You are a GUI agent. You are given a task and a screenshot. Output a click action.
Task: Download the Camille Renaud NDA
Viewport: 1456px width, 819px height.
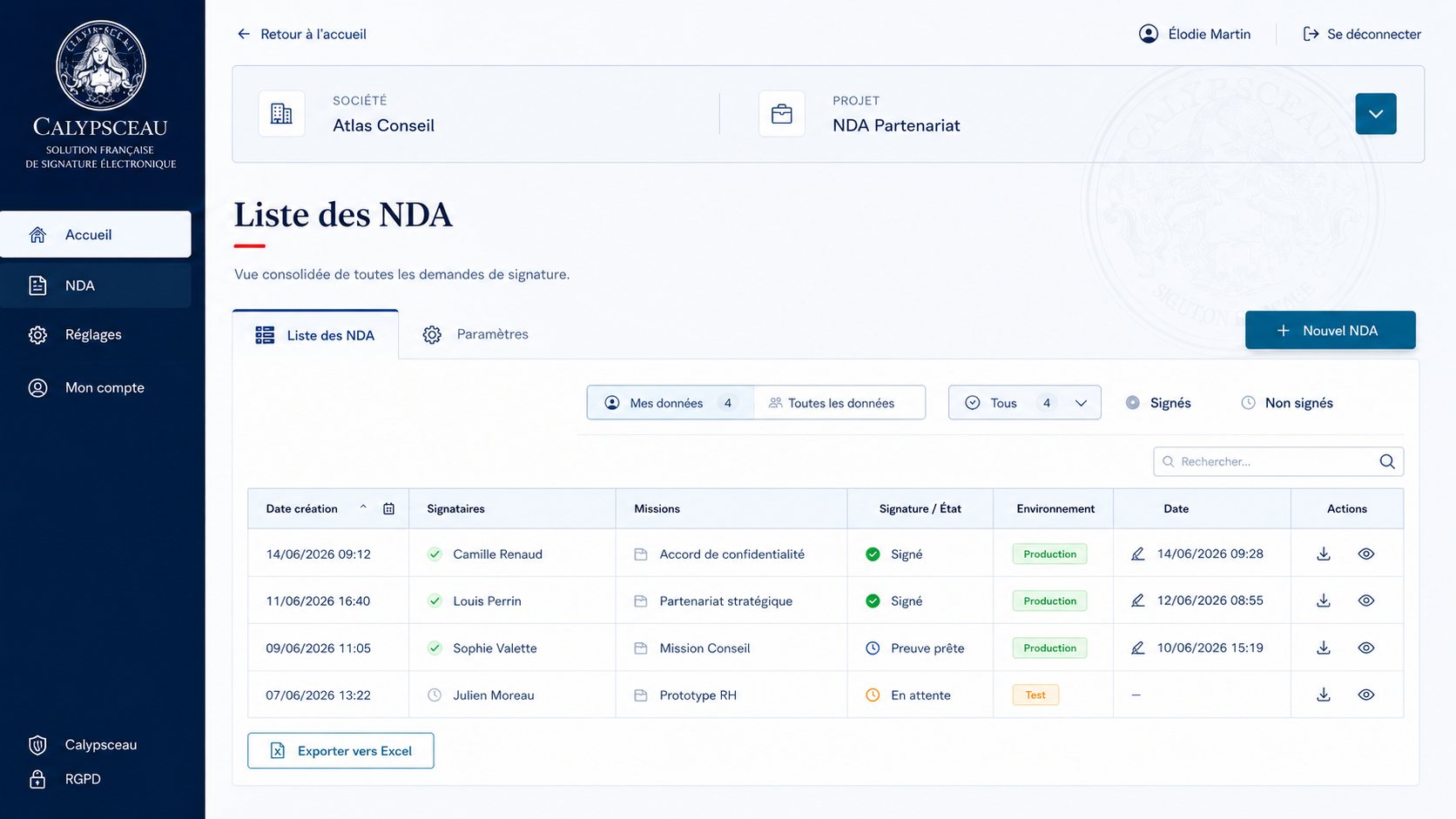1324,554
